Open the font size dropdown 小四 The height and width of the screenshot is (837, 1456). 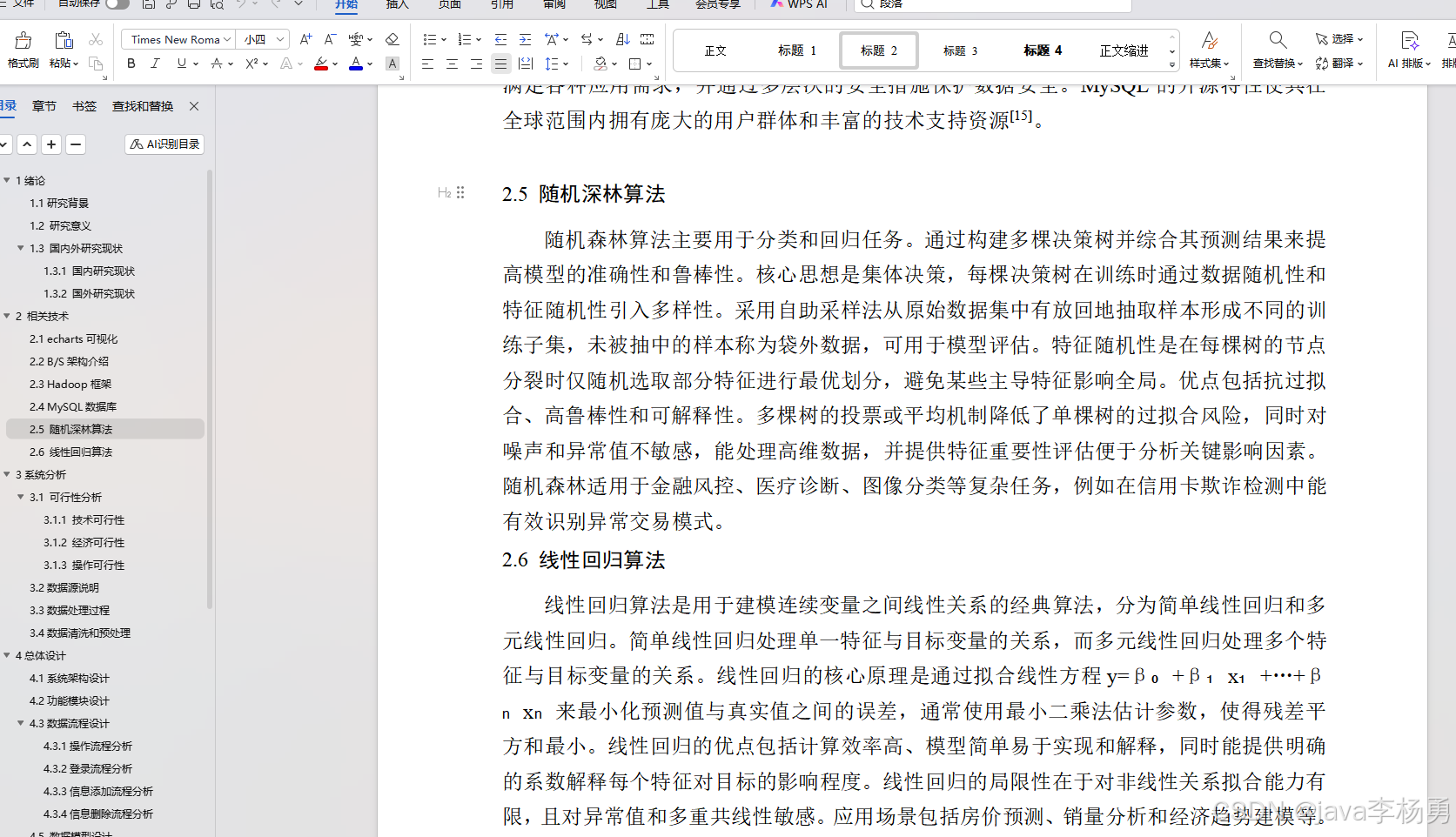(280, 39)
